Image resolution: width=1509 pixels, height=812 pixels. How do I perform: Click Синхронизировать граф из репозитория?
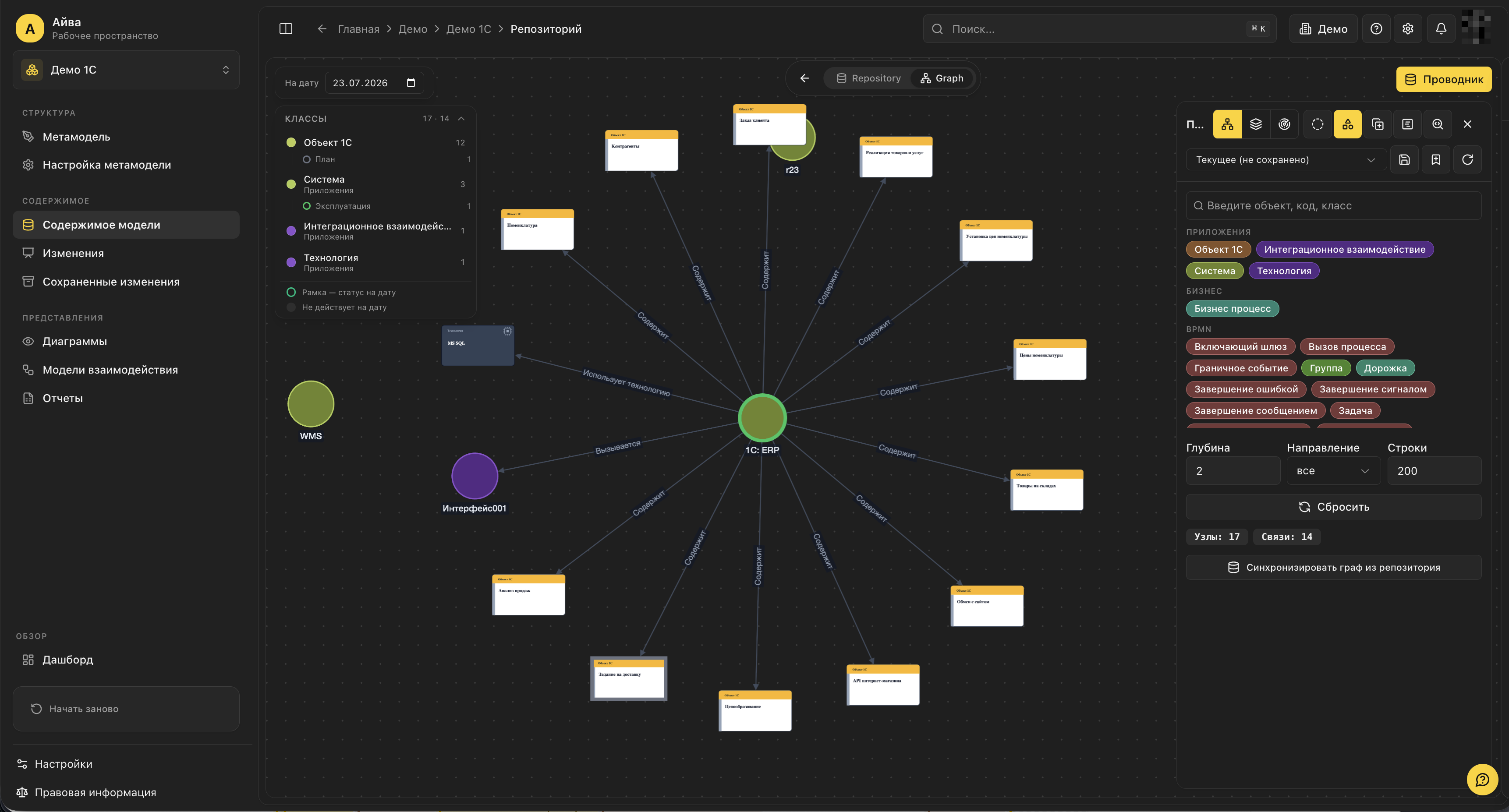click(x=1334, y=567)
